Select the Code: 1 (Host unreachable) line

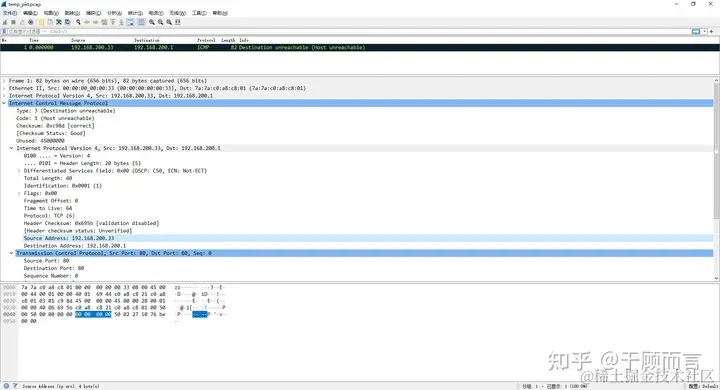click(x=55, y=118)
